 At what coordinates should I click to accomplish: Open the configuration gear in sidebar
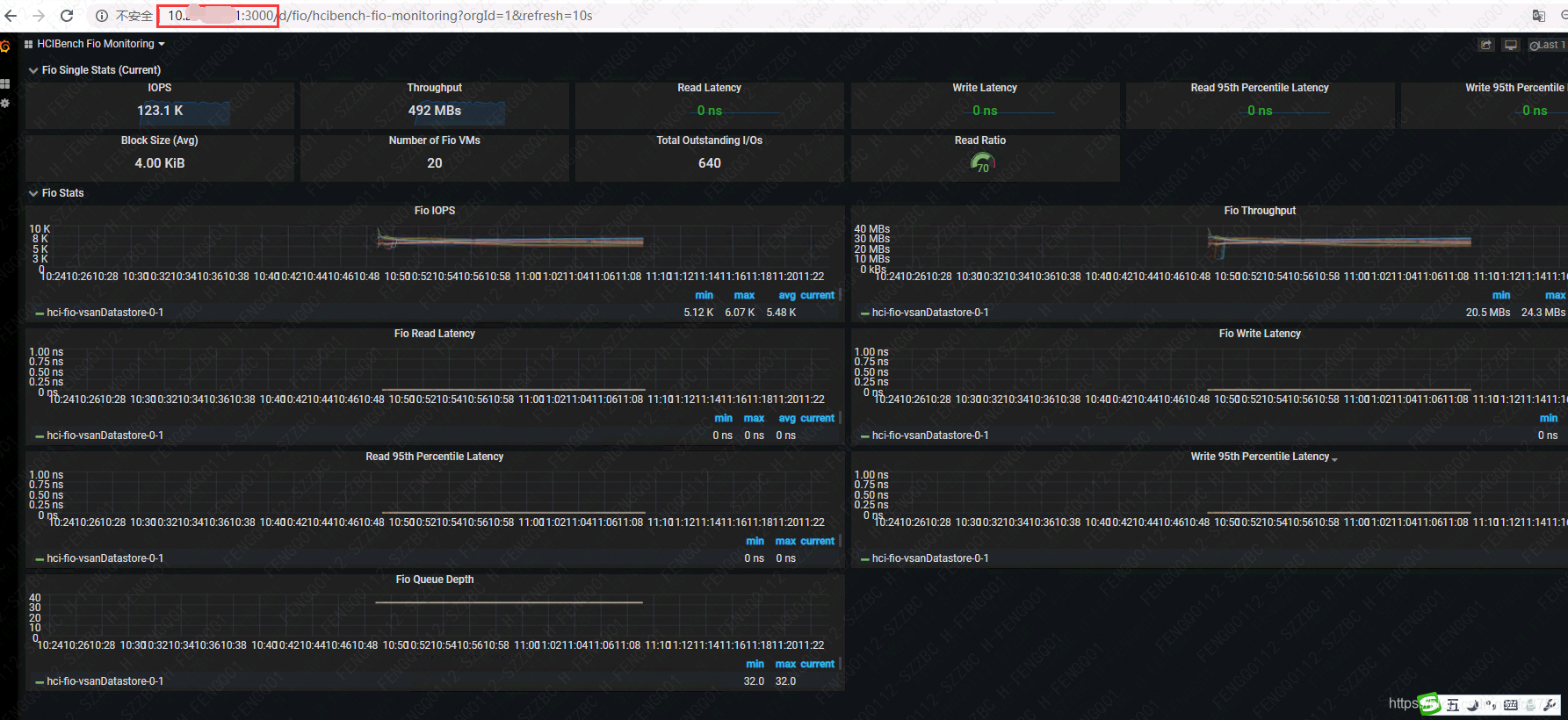coord(4,104)
